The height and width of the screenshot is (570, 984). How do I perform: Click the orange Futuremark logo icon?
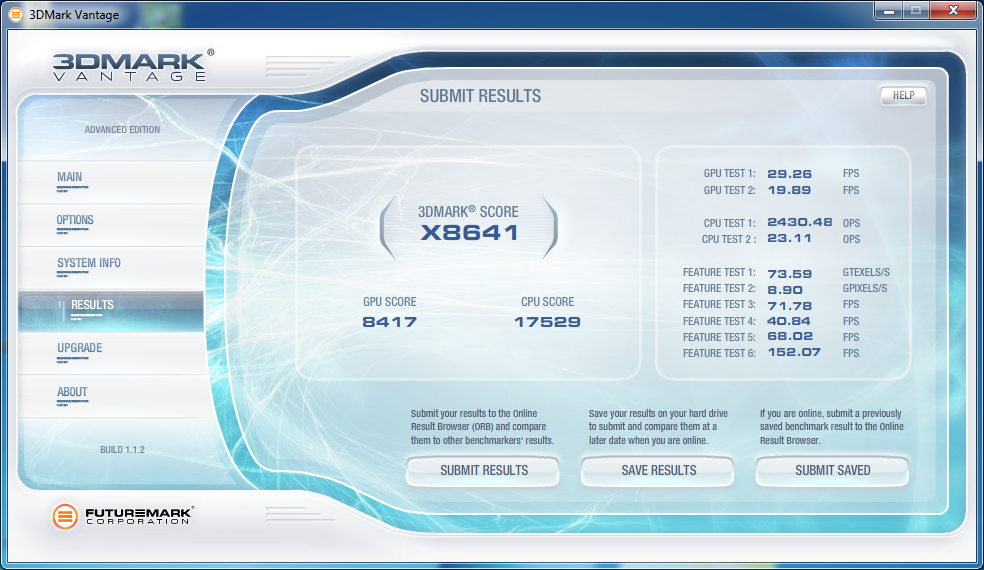[65, 516]
